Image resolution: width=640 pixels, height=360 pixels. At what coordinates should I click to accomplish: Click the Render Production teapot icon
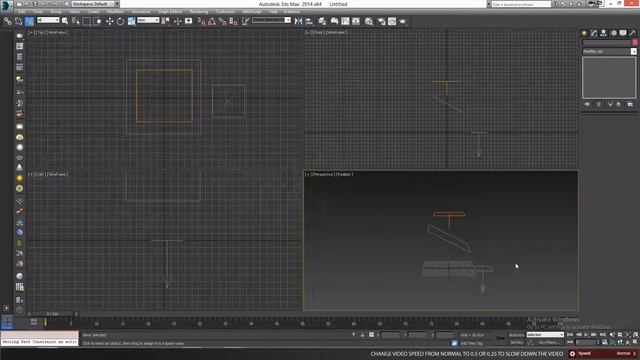(403, 21)
